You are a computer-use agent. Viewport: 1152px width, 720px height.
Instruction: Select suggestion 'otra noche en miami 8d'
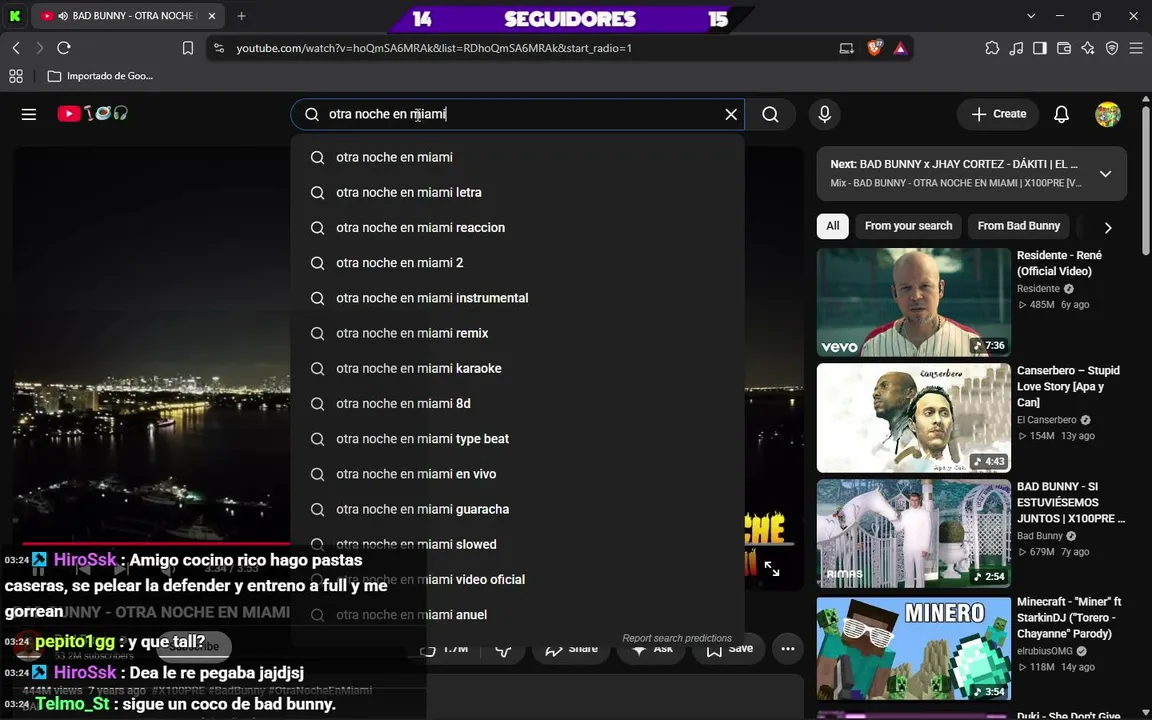coord(517,404)
